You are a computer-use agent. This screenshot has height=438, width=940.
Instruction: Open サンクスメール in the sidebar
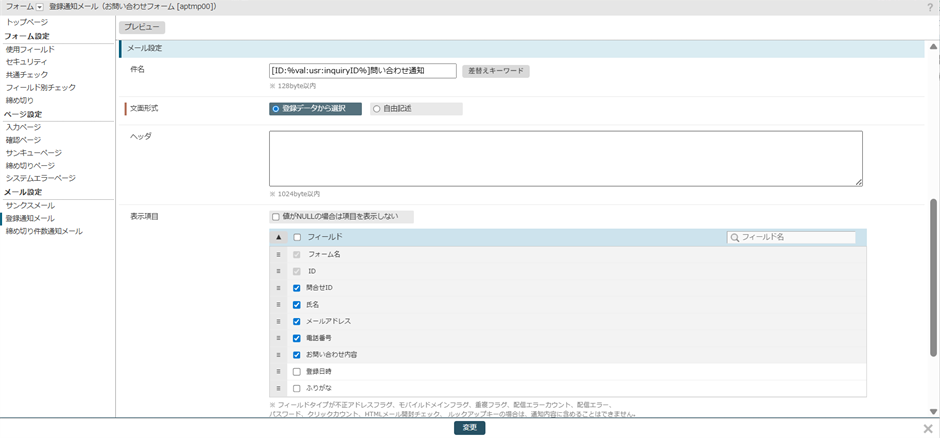point(30,206)
